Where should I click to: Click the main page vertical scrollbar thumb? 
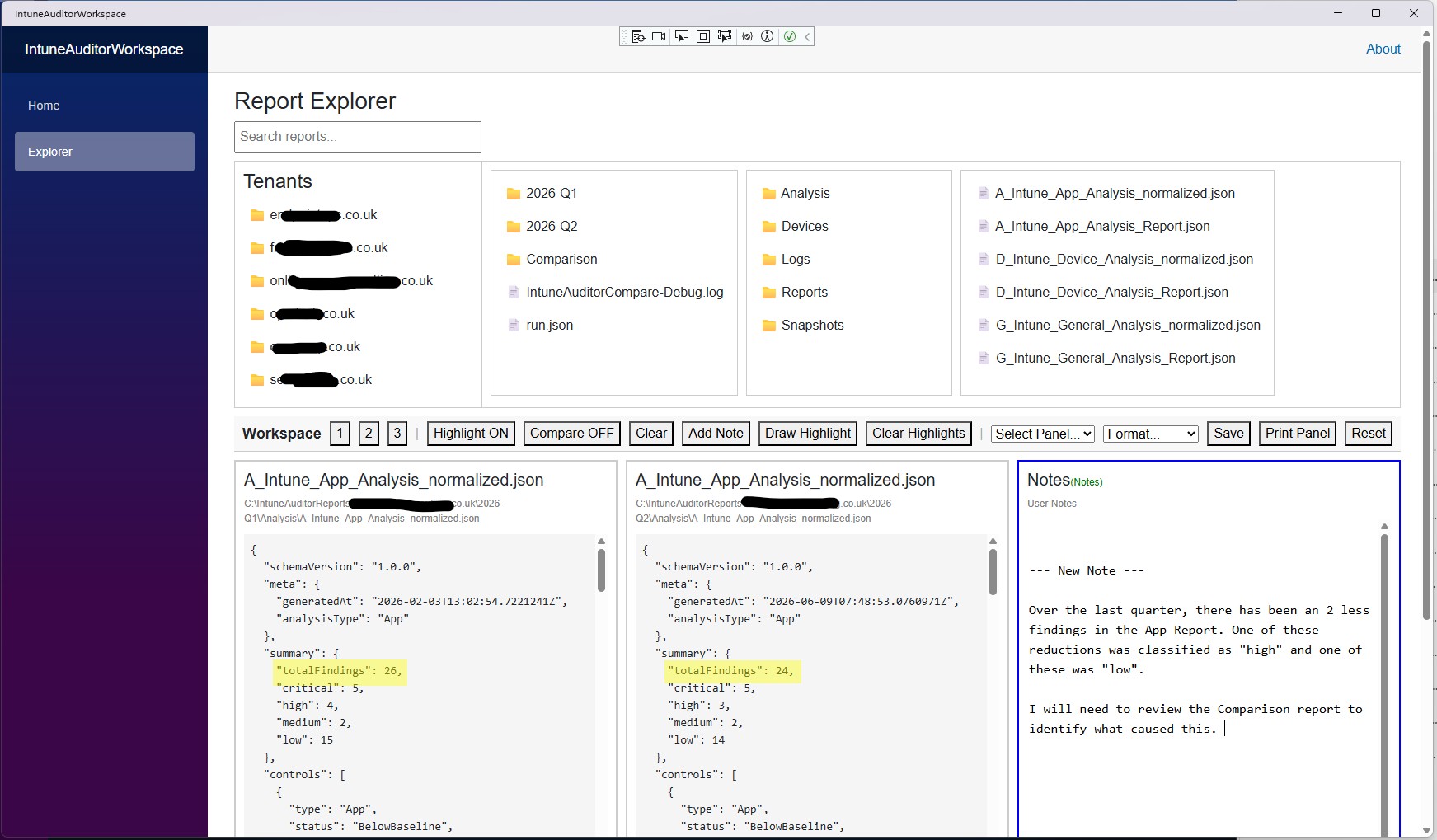(1427, 330)
